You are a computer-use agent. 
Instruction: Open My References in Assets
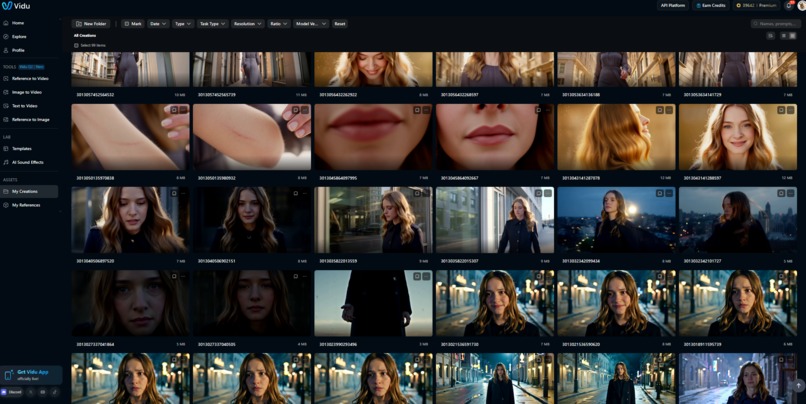coord(30,205)
